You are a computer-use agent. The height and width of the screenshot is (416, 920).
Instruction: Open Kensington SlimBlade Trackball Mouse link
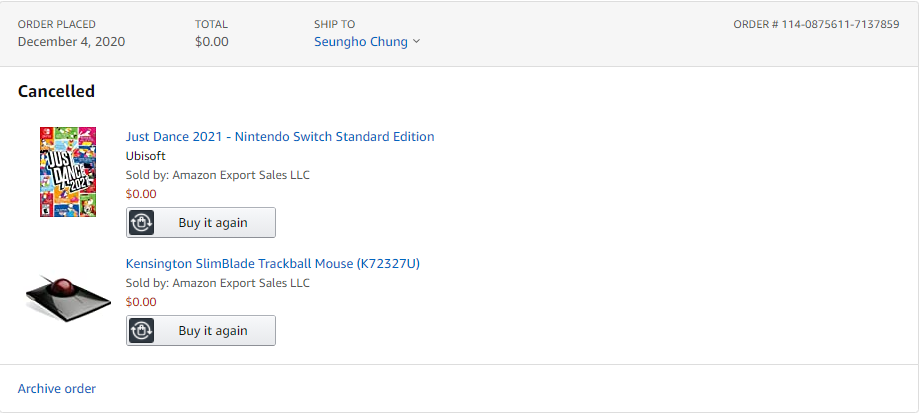pos(272,264)
